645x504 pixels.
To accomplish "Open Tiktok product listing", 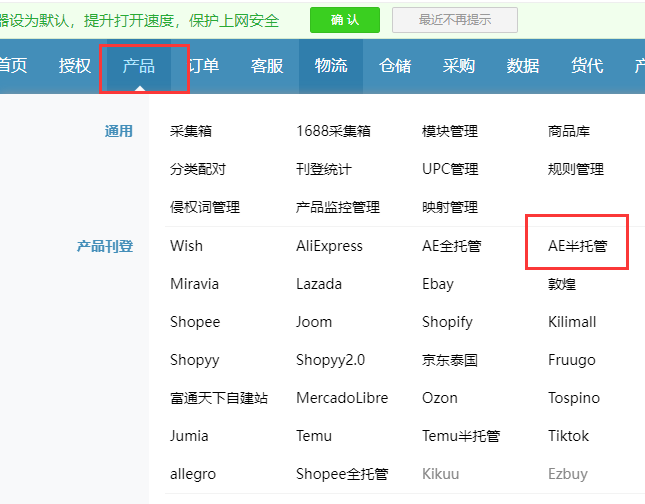I will pyautogui.click(x=568, y=436).
